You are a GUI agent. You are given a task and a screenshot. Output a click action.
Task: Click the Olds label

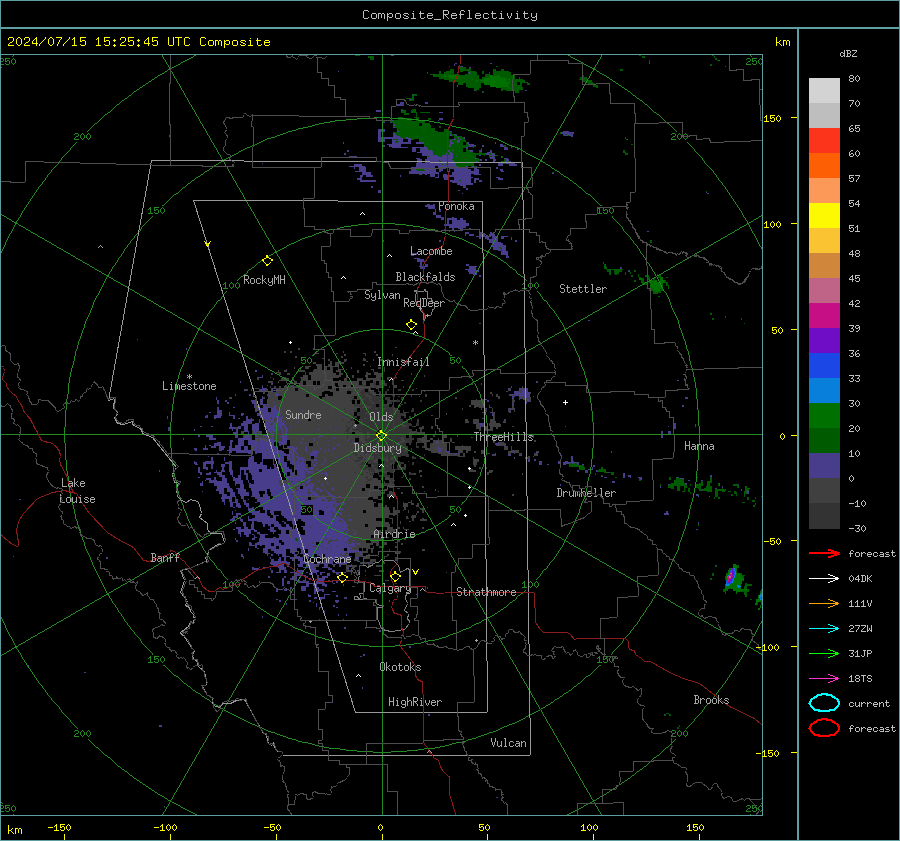click(x=381, y=416)
